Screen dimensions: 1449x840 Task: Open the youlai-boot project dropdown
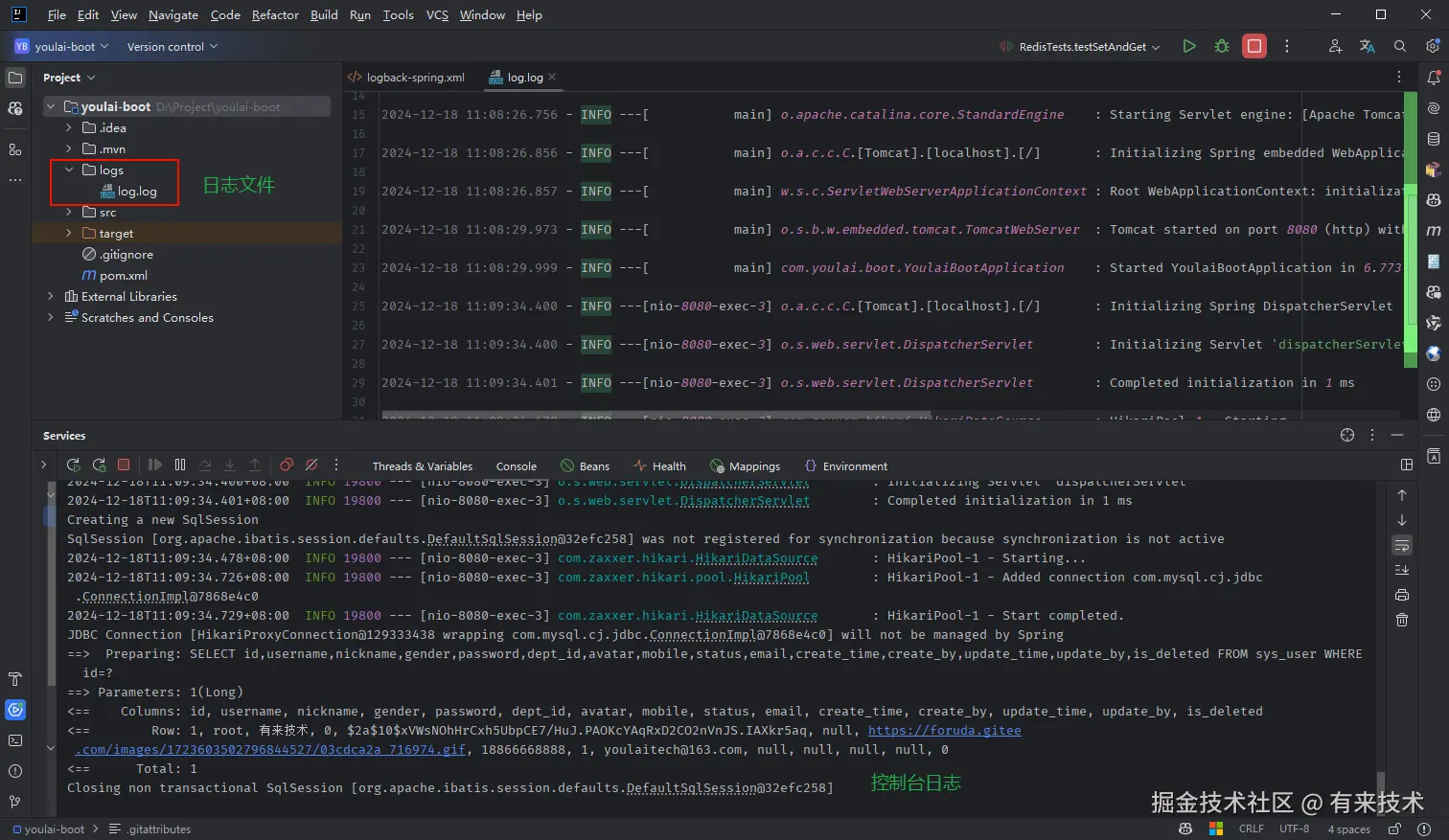[63, 46]
